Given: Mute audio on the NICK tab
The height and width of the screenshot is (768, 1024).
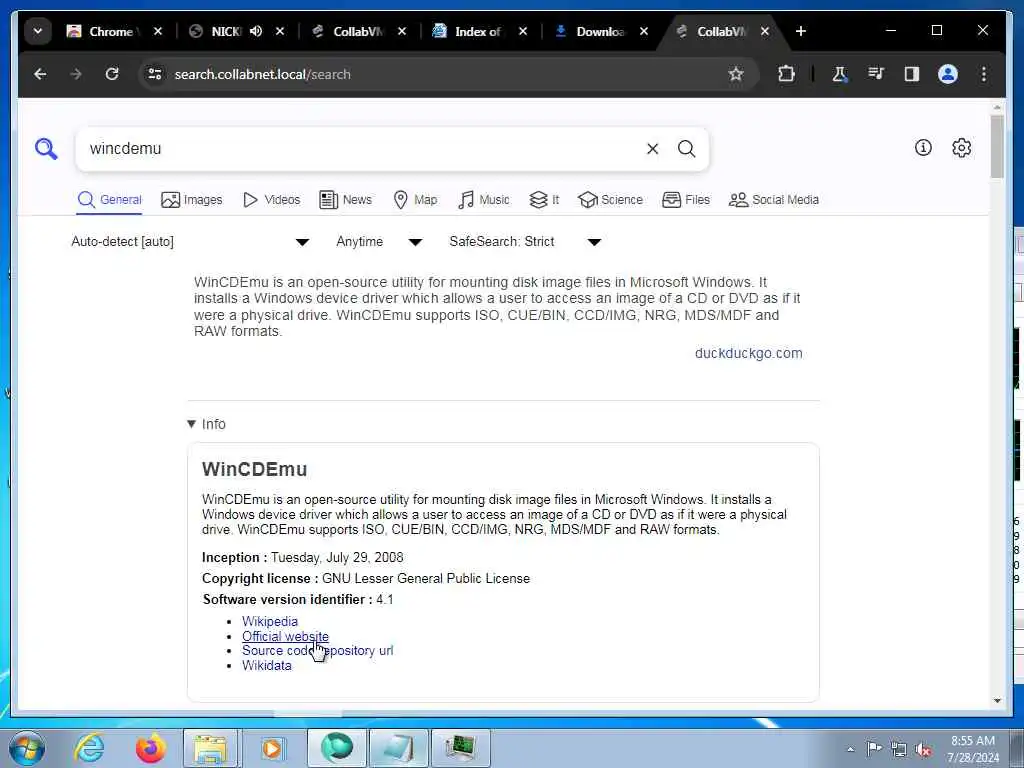Looking at the screenshot, I should pos(256,31).
